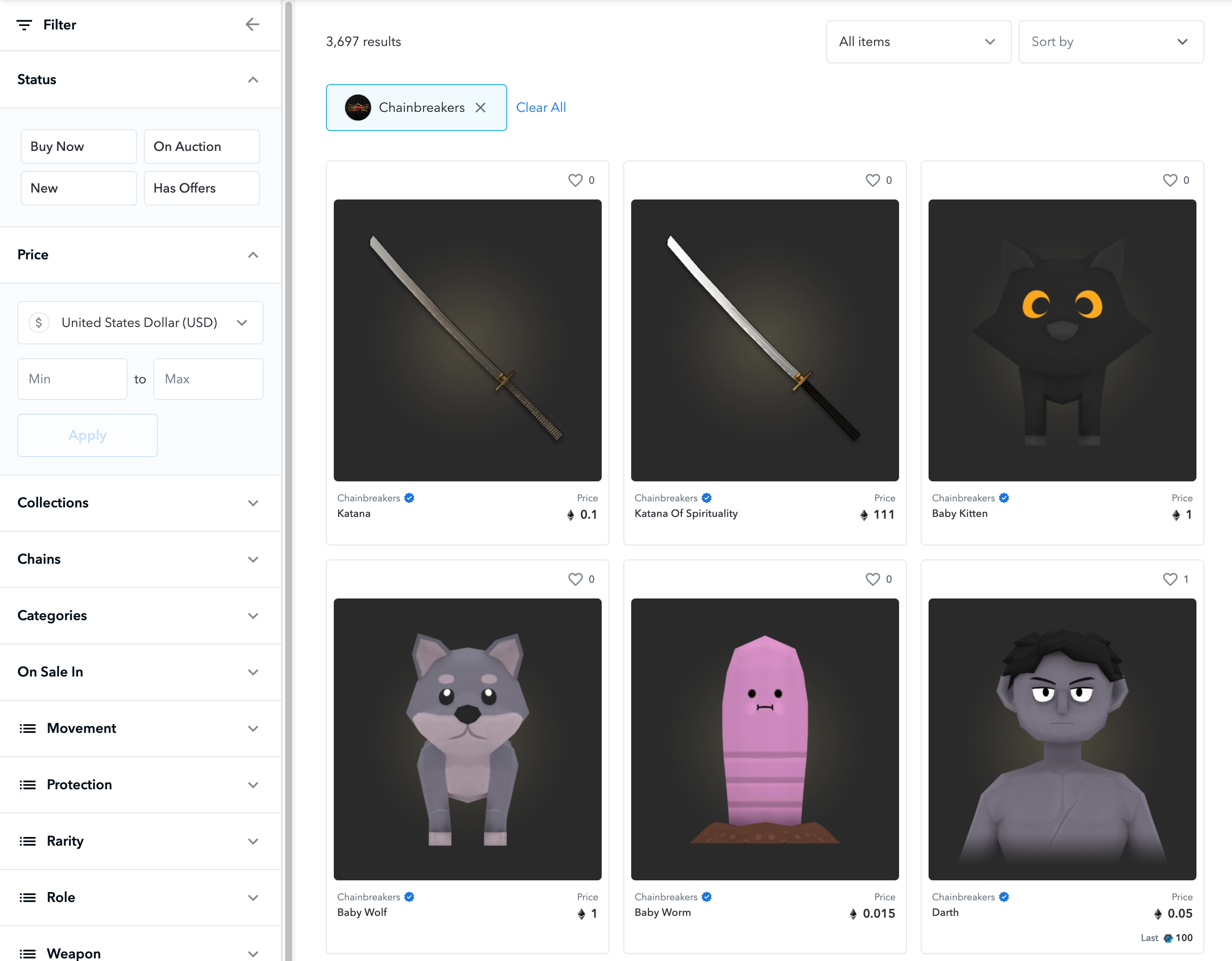Favorite the Katana item with heart icon
The height and width of the screenshot is (961, 1232).
click(575, 180)
